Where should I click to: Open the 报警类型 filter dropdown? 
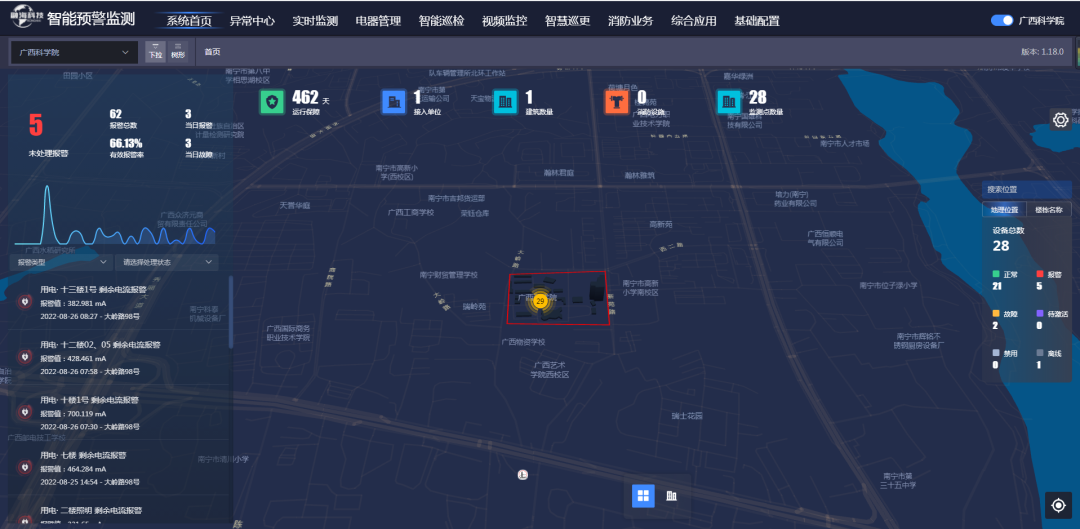pyautogui.click(x=62, y=262)
